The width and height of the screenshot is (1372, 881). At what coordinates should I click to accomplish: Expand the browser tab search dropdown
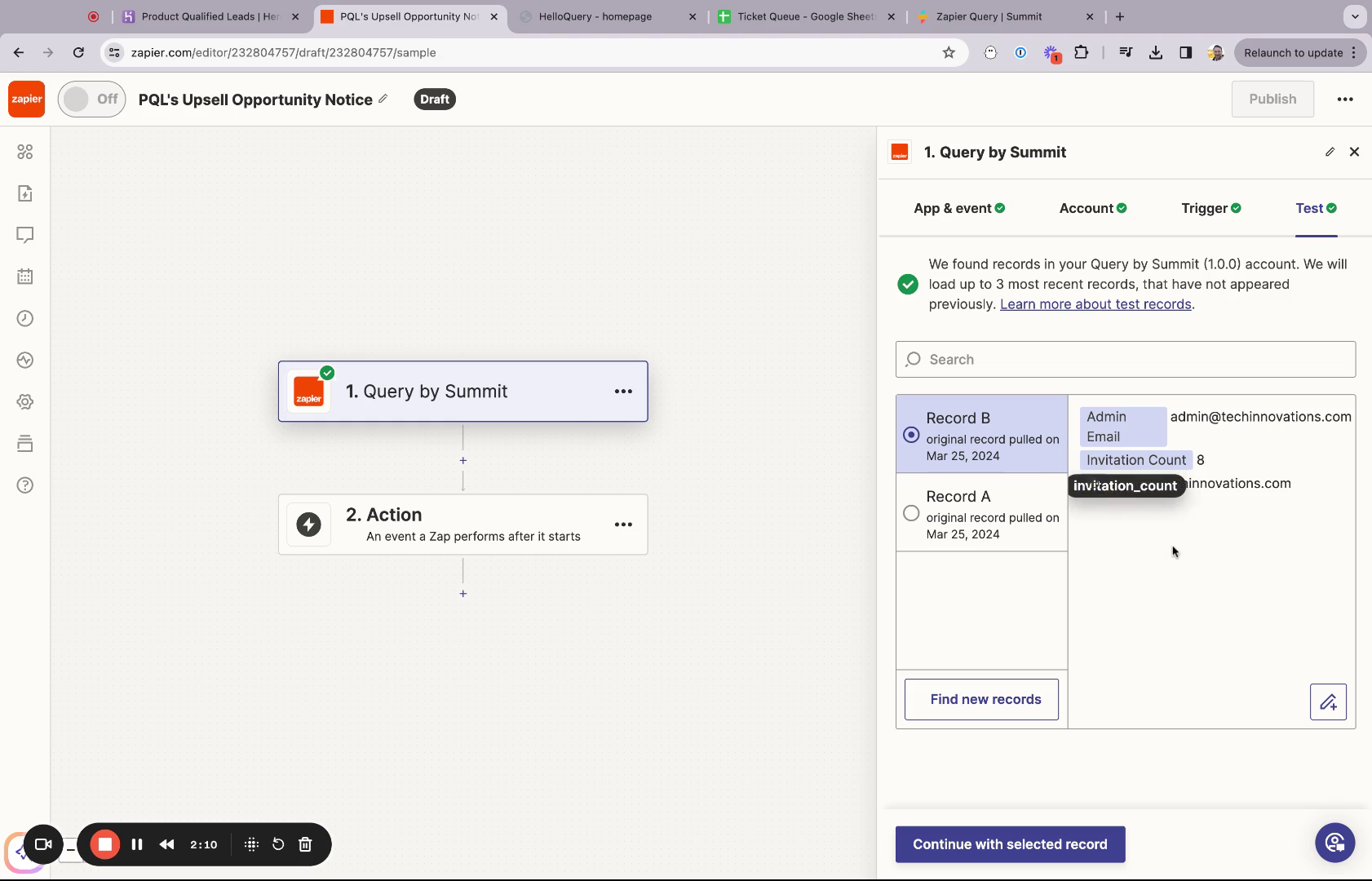click(x=1355, y=16)
